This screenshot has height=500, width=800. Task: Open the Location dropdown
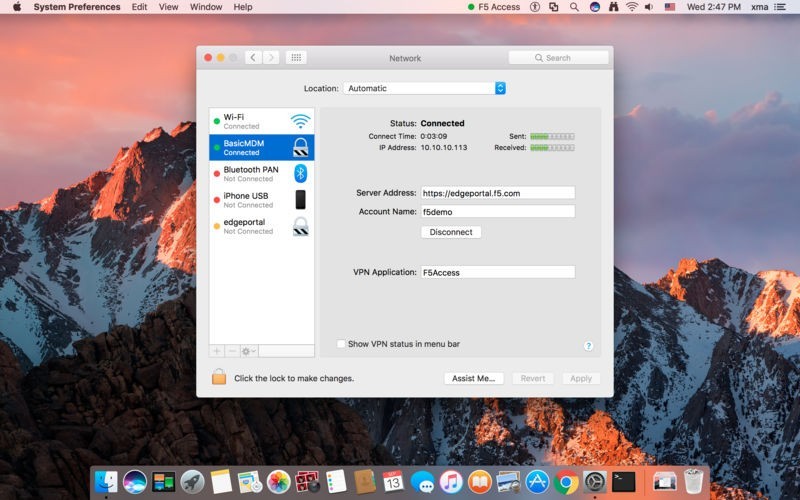tap(425, 88)
